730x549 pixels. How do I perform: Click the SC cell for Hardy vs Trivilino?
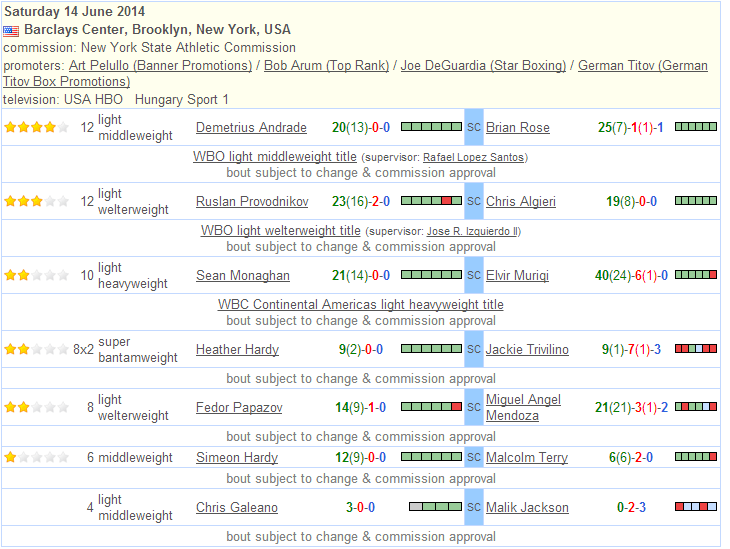(474, 349)
